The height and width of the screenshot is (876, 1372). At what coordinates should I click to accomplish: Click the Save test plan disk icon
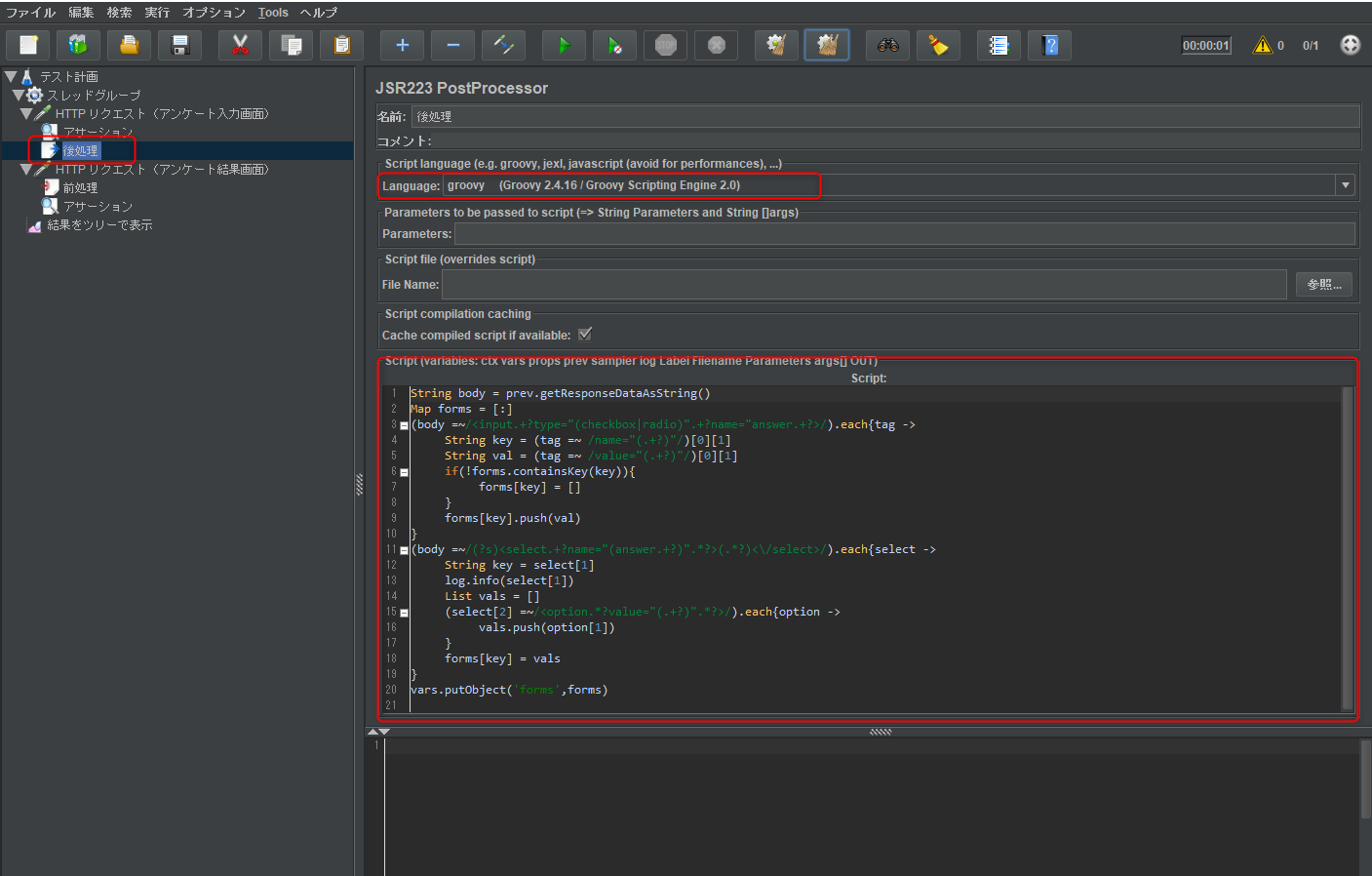pyautogui.click(x=180, y=45)
